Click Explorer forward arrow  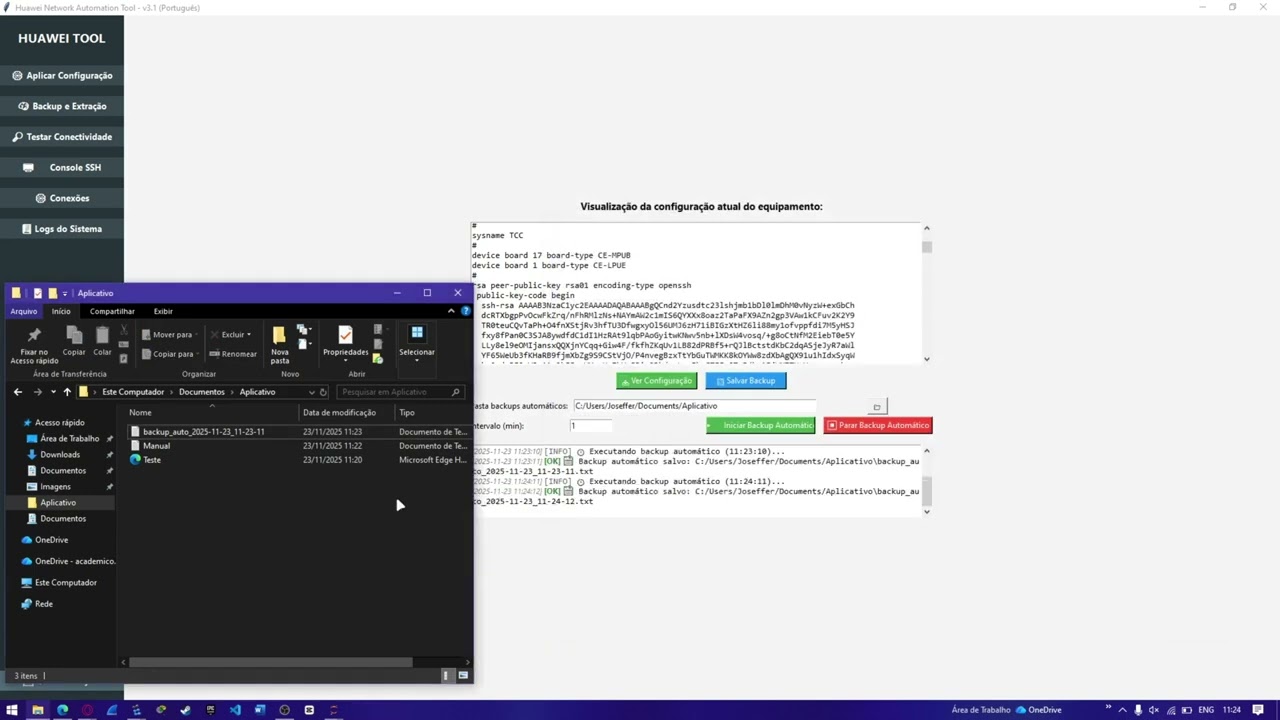click(x=38, y=392)
